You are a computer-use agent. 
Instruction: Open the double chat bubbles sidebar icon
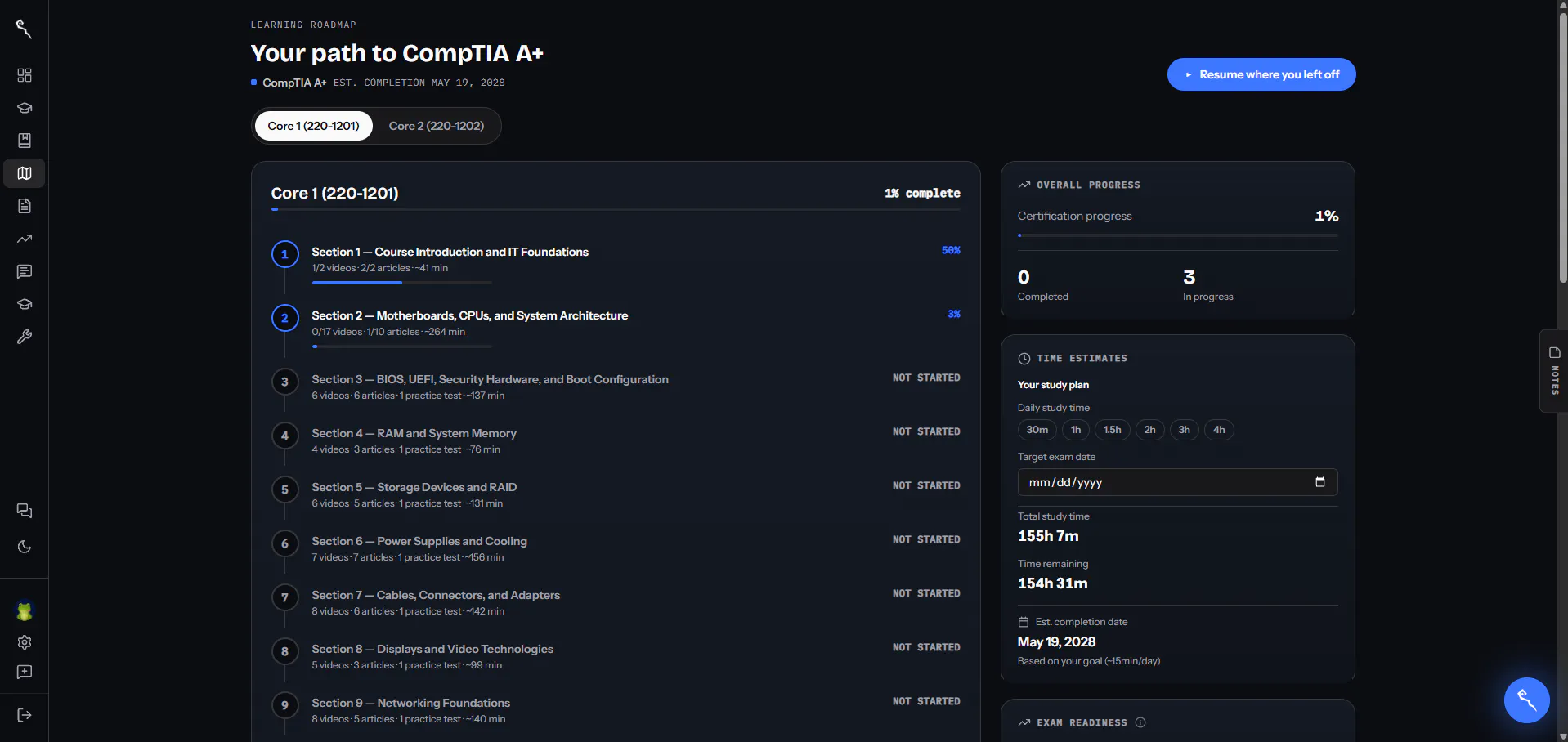[25, 511]
